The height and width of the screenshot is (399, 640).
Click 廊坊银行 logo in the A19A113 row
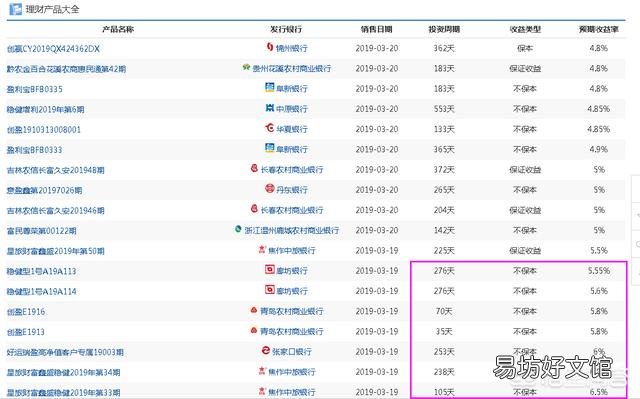(270, 269)
